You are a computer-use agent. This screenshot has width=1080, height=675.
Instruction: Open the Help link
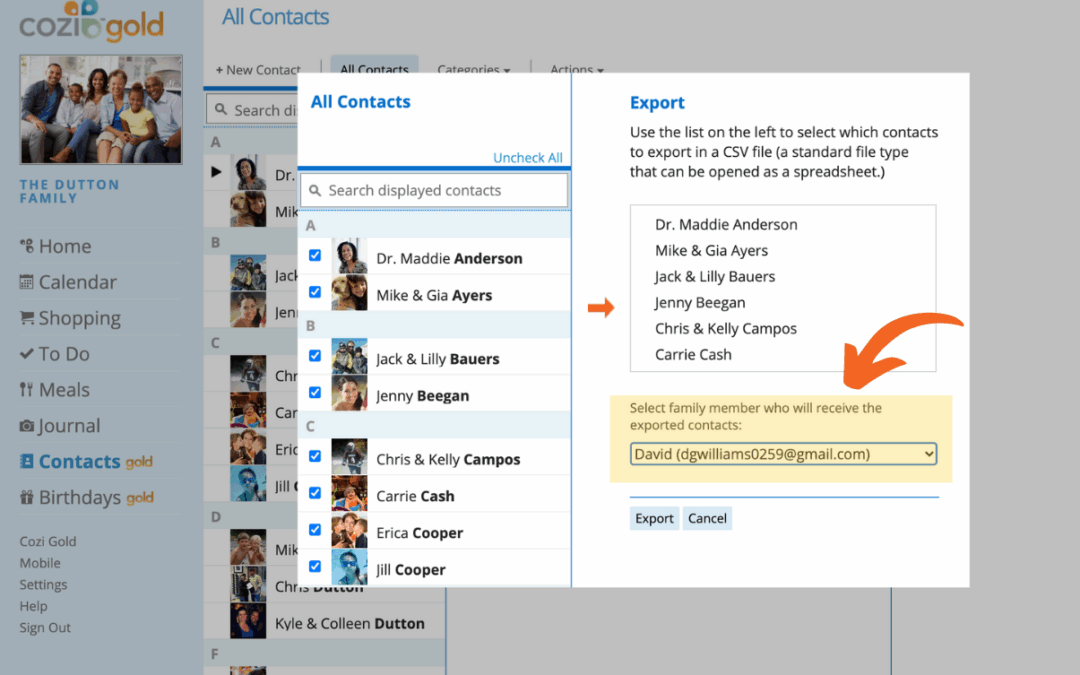click(33, 606)
